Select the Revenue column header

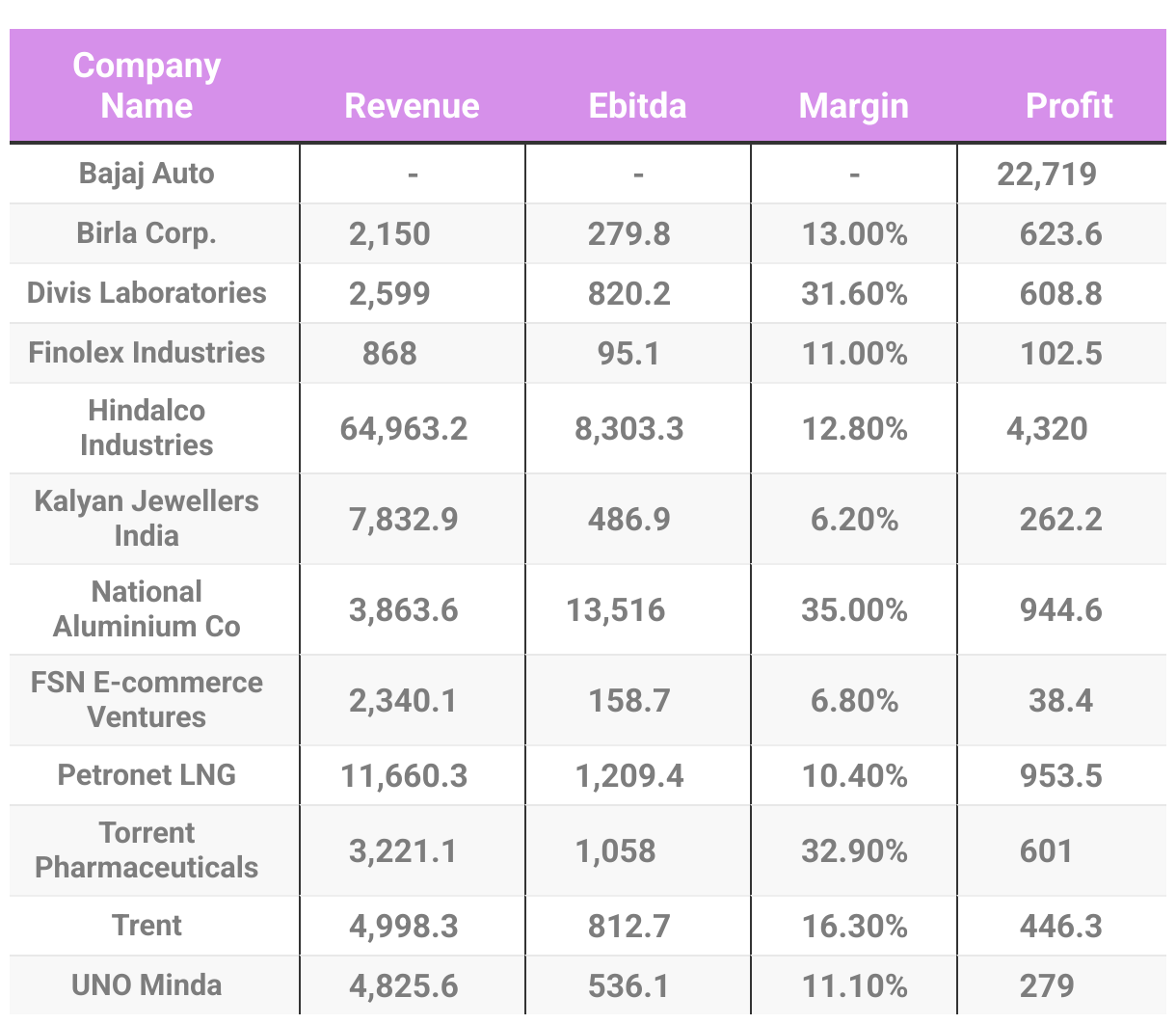point(412,105)
